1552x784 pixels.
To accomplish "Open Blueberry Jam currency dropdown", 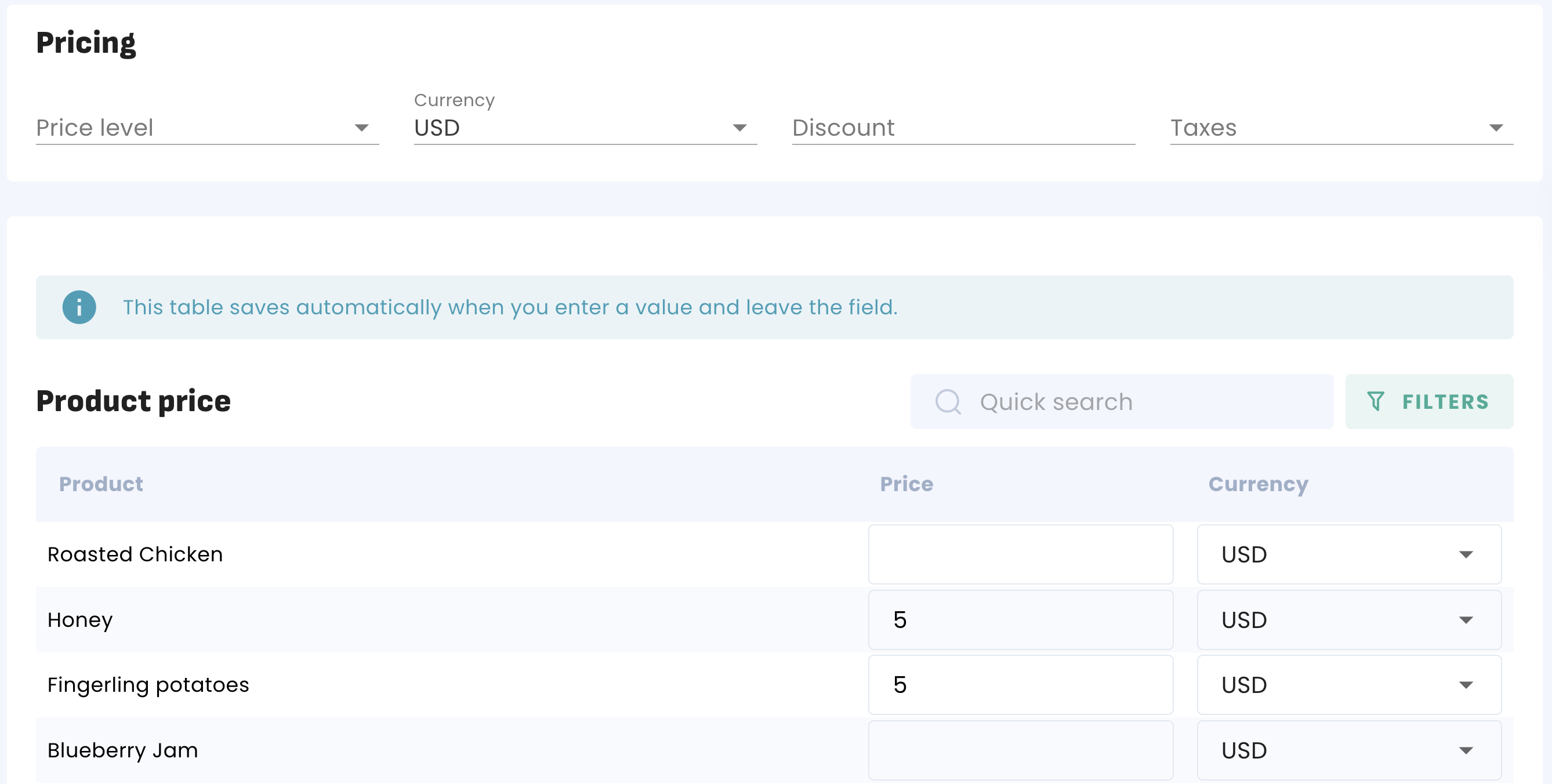I will 1348,750.
